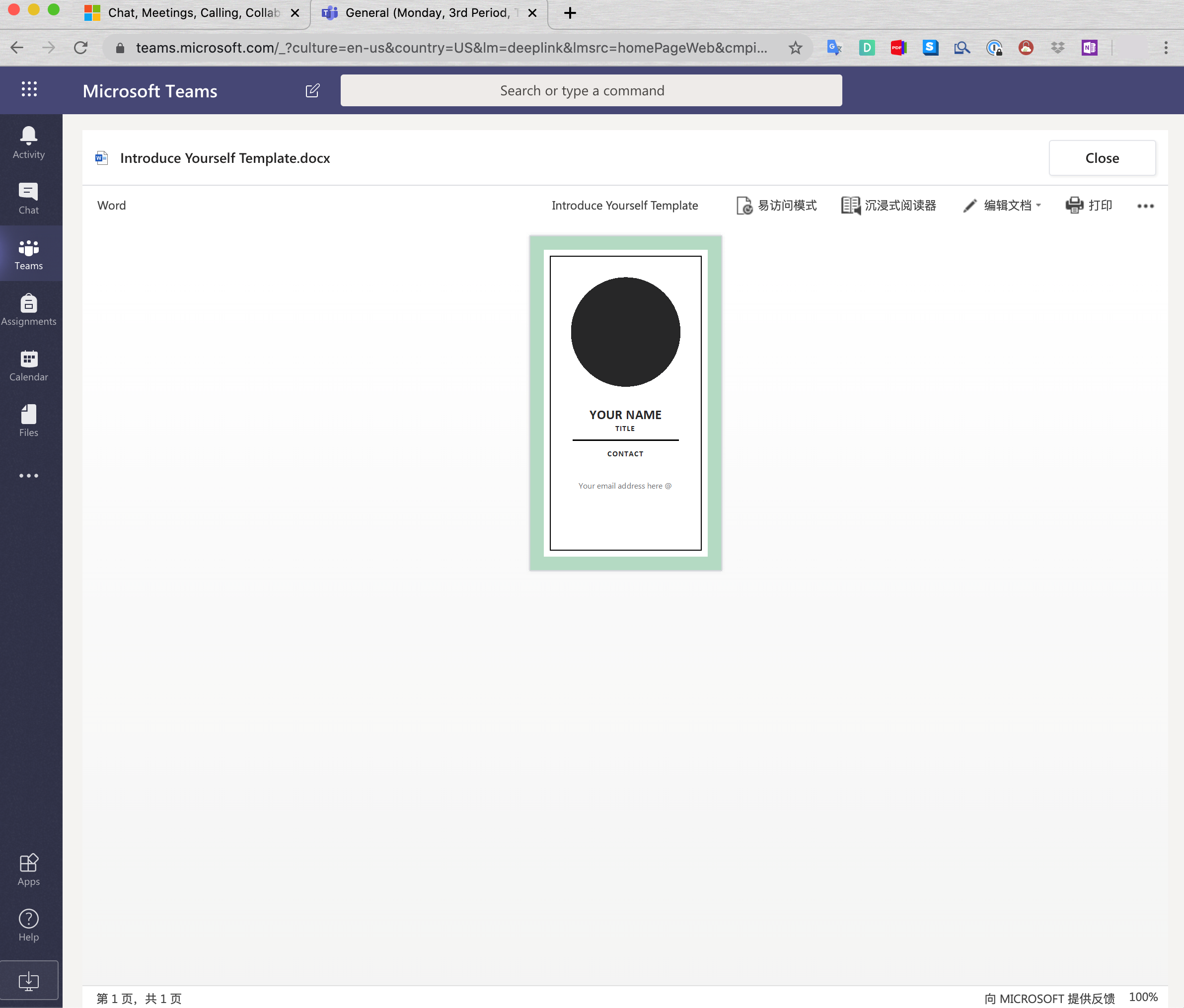Open more options ellipsis in Word toolbar
The height and width of the screenshot is (1008, 1184).
(x=1145, y=206)
